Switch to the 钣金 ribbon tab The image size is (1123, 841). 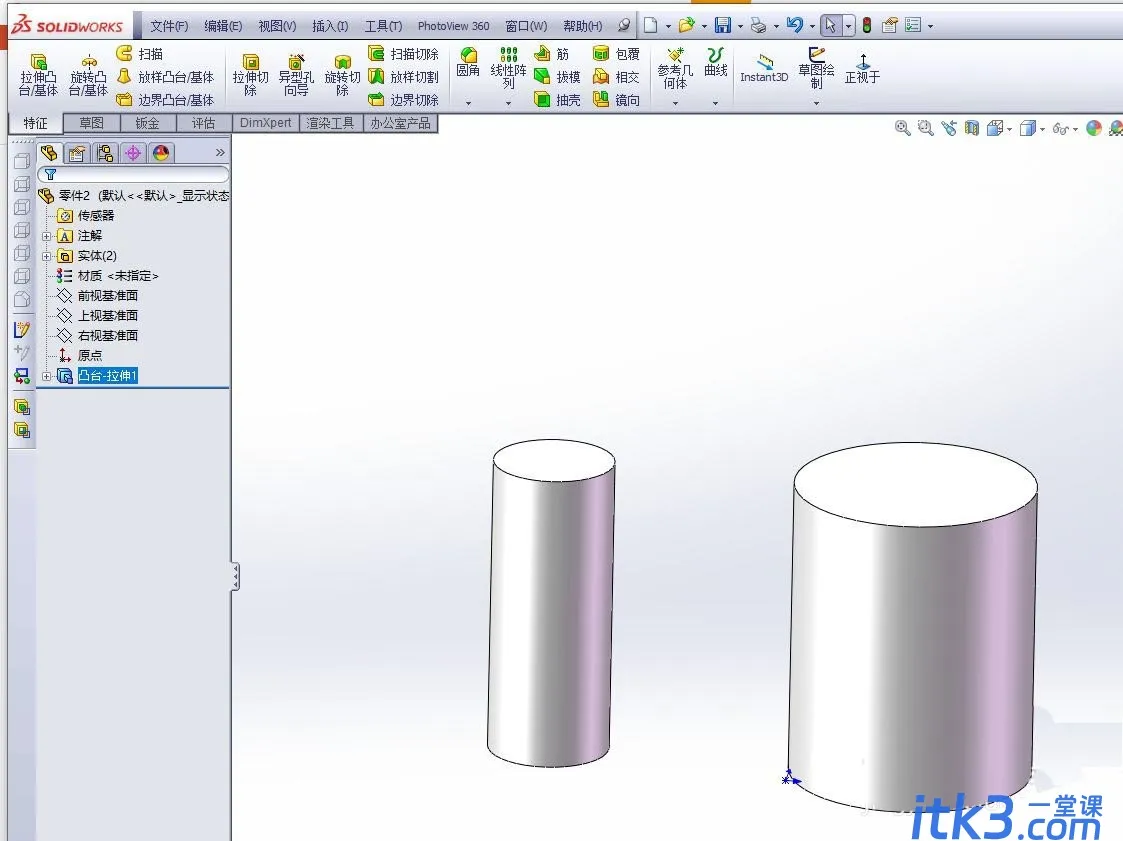point(148,123)
